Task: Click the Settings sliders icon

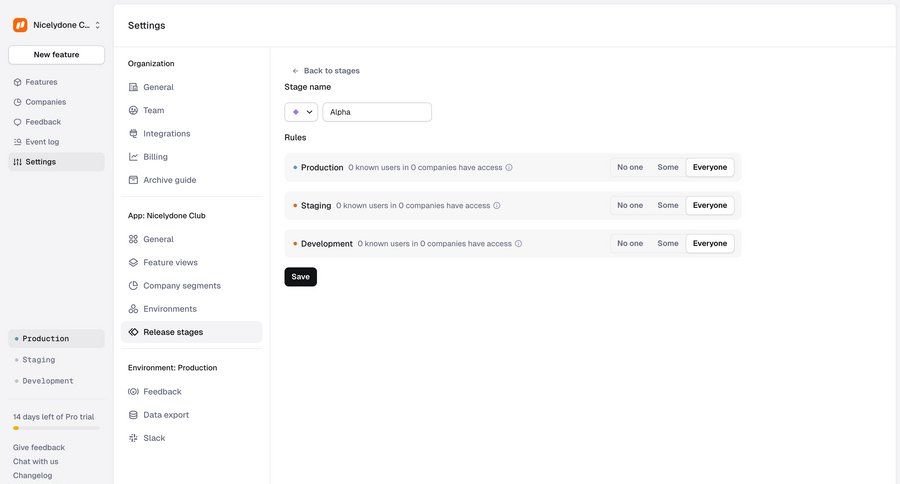Action: click(x=17, y=162)
